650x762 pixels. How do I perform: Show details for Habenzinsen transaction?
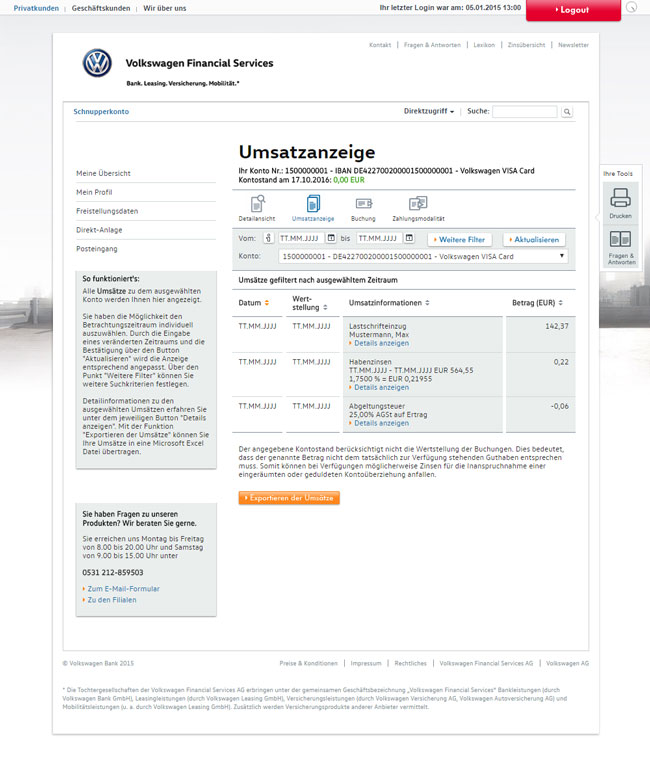(x=381, y=387)
